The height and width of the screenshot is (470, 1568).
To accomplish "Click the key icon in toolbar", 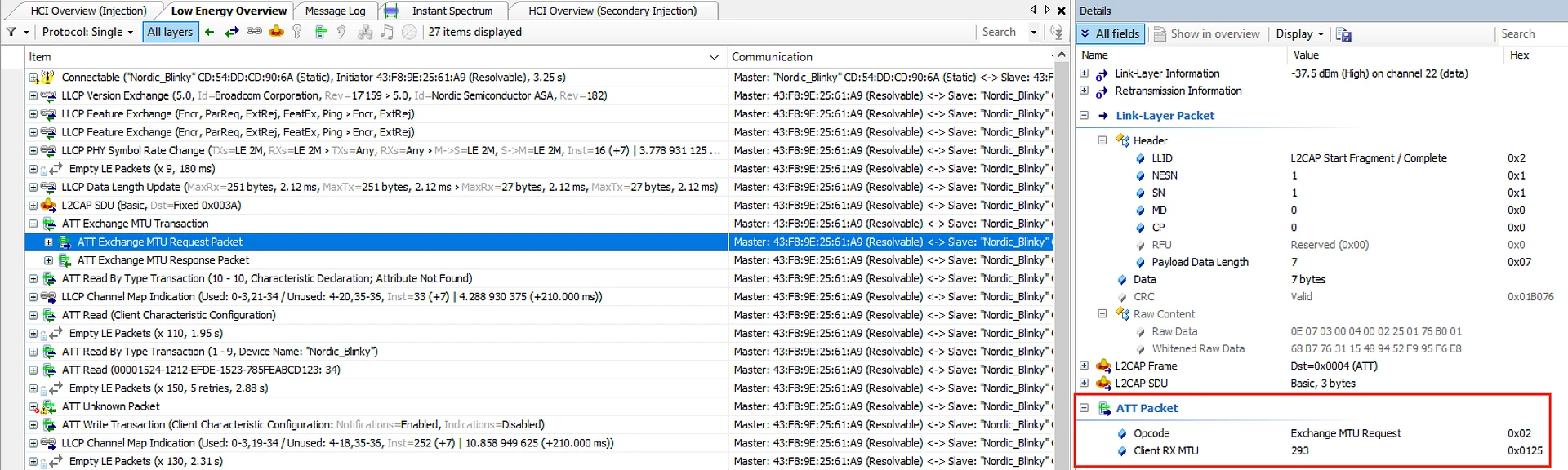I will (x=297, y=32).
